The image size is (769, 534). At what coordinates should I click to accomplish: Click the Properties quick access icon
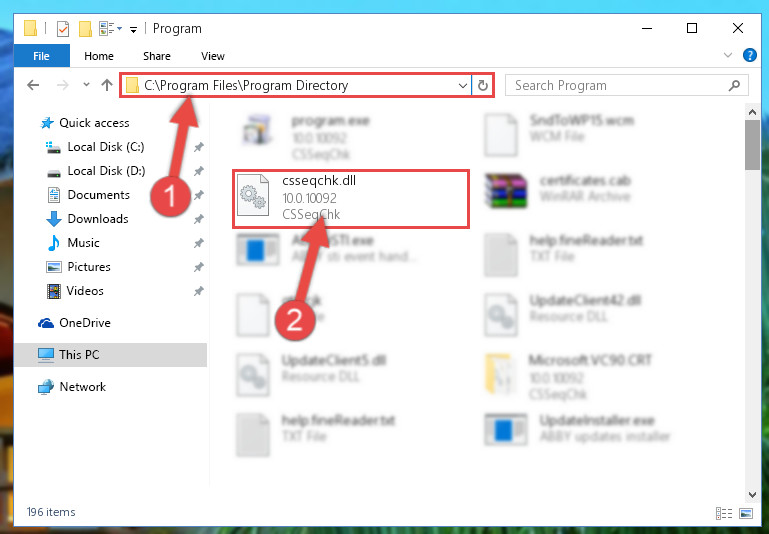(x=62, y=29)
